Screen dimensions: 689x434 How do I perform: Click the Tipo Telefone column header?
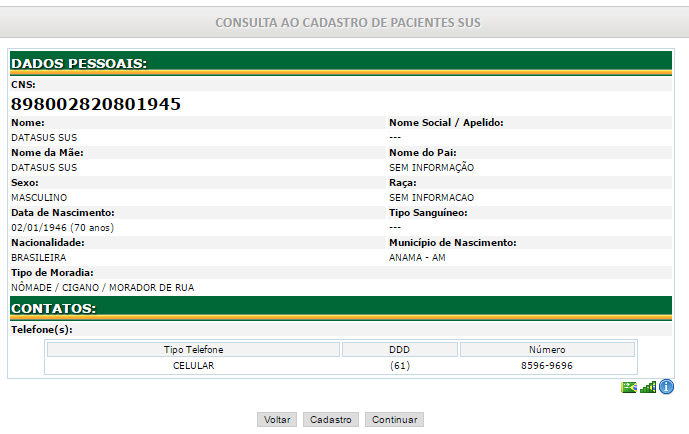point(193,350)
